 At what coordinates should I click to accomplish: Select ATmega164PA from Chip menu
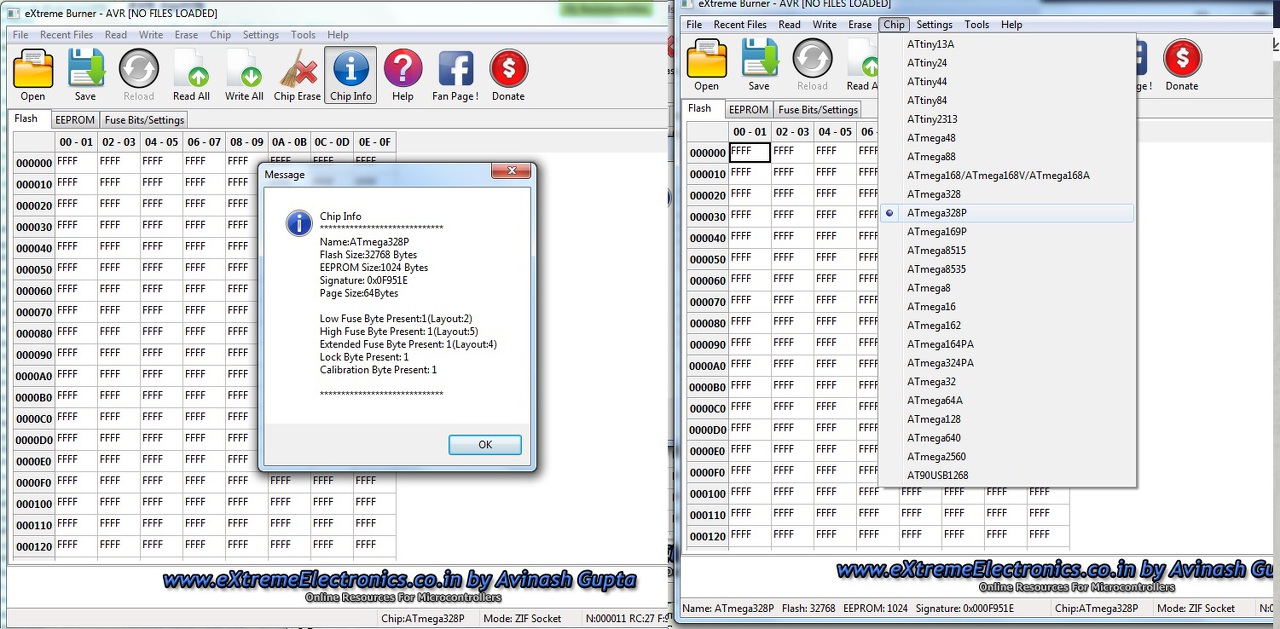coord(1007,344)
